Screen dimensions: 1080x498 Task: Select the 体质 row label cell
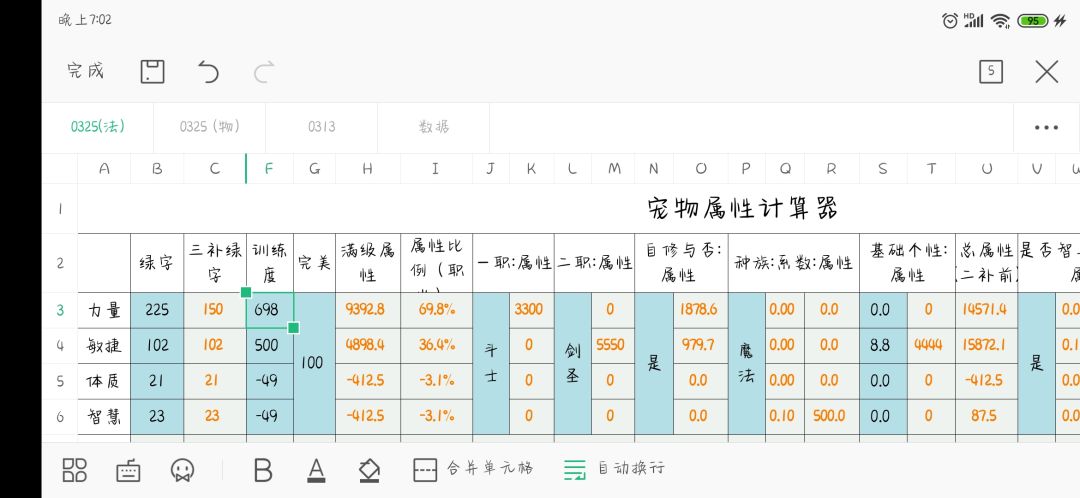pos(104,381)
